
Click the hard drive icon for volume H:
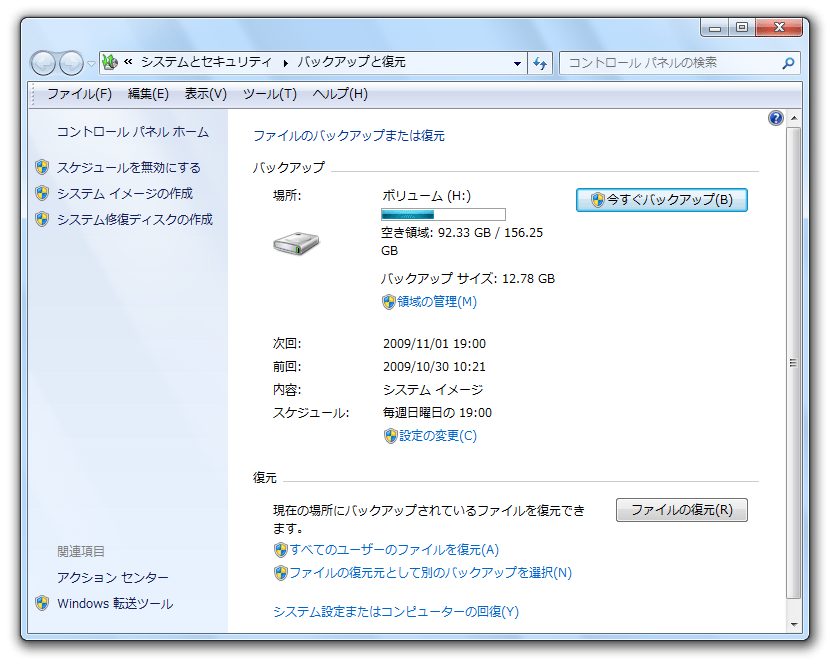click(x=296, y=243)
